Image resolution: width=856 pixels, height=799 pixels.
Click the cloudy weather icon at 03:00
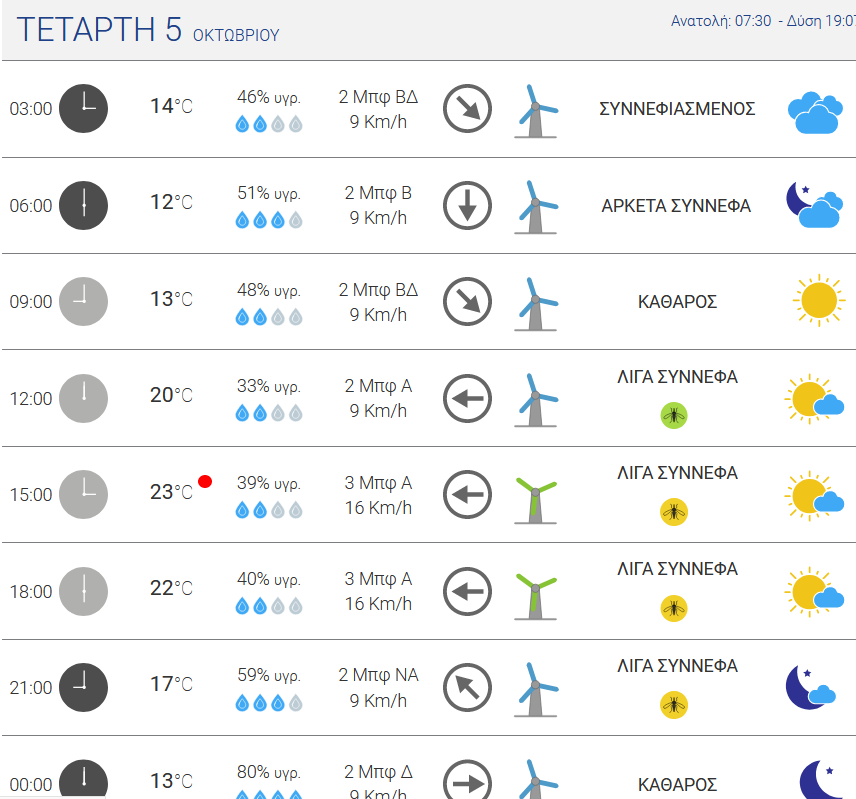pyautogui.click(x=815, y=113)
